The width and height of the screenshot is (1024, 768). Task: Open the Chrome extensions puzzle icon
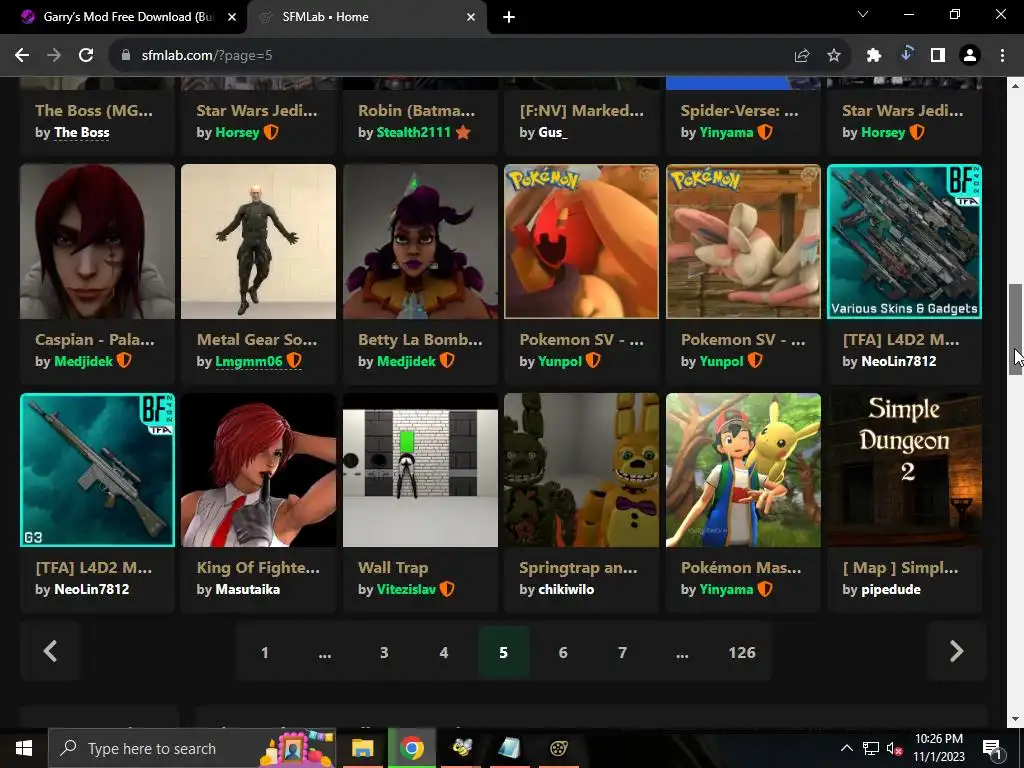pos(874,56)
